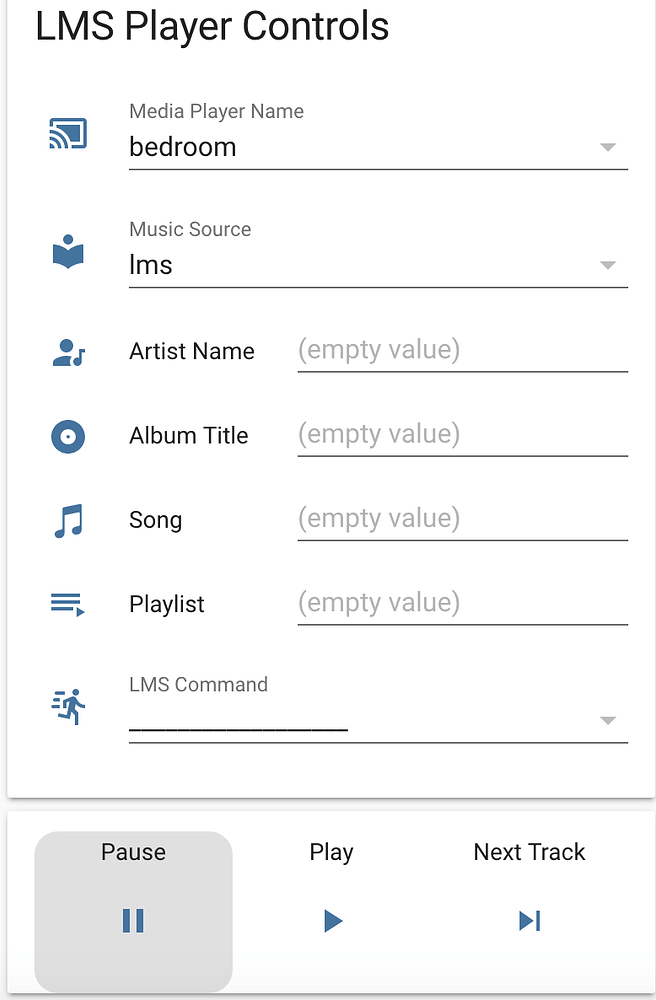The height and width of the screenshot is (1000, 656).
Task: Click the Pause icon
Action: tap(132, 920)
